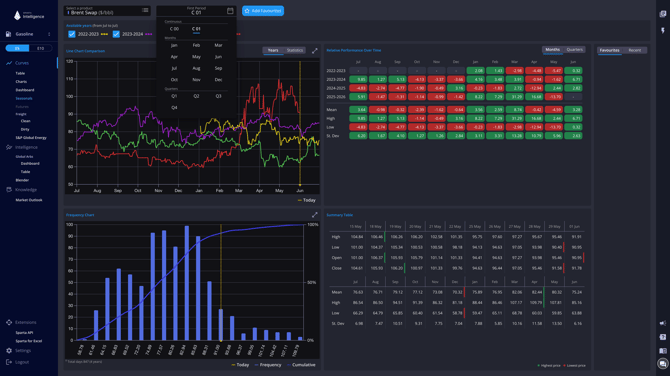
Task: Open Dirty under Freight
Action: [25, 129]
